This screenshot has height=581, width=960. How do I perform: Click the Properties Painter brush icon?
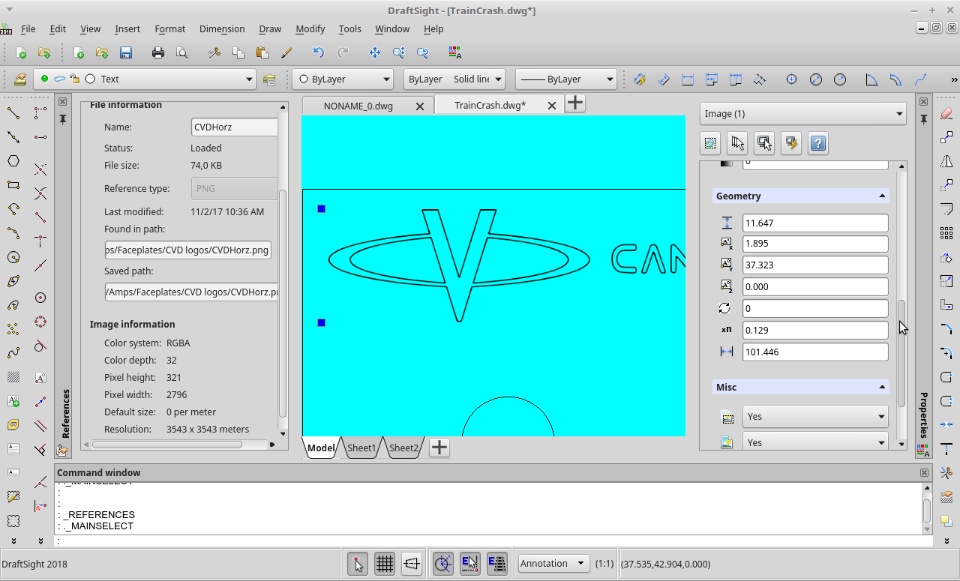point(287,53)
